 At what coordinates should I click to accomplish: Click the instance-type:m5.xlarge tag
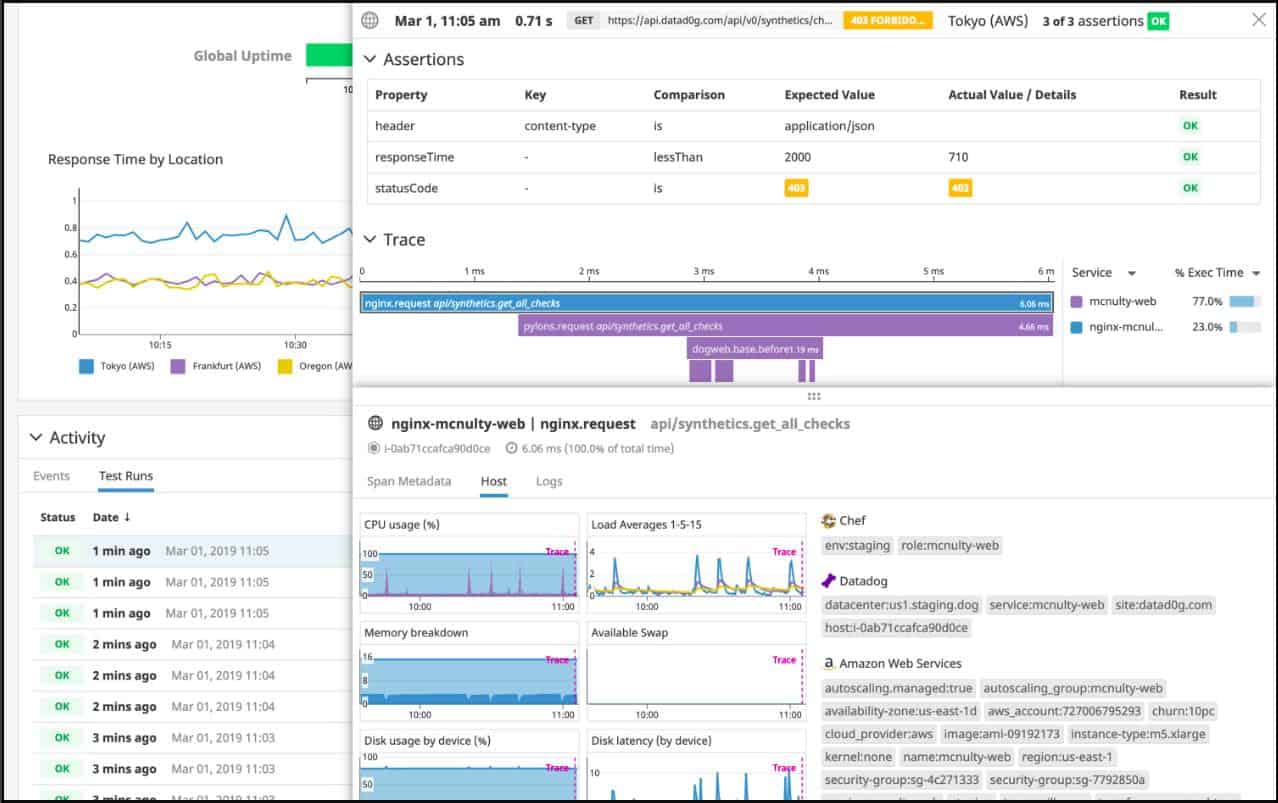[x=1139, y=734]
